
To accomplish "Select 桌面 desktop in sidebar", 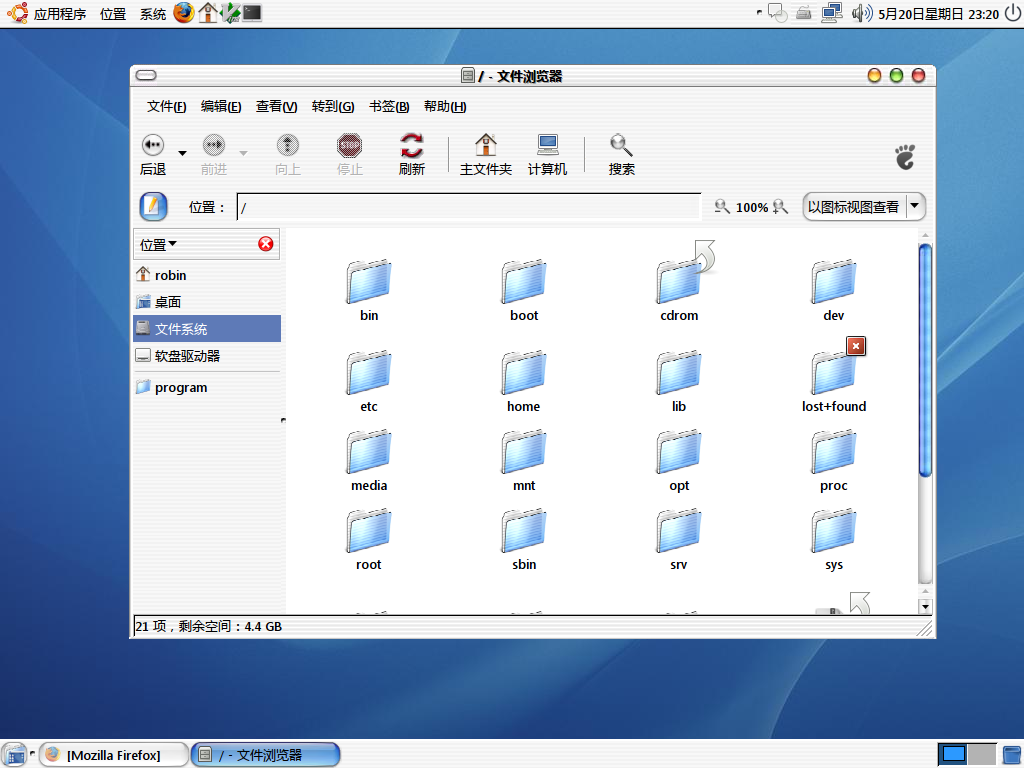I will 207,302.
